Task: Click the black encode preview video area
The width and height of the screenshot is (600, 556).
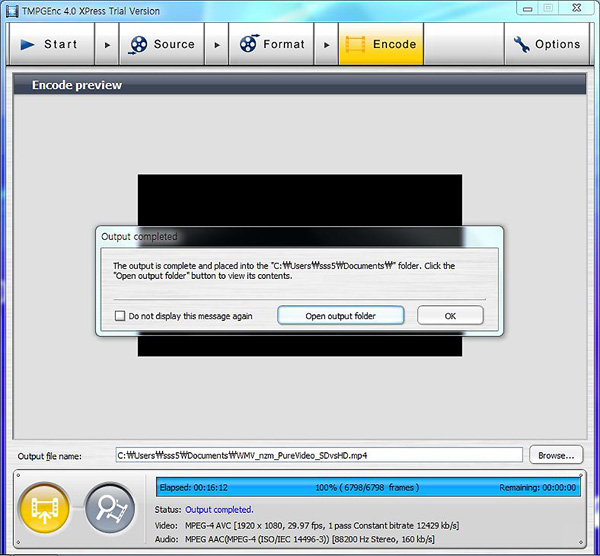Action: pyautogui.click(x=300, y=199)
